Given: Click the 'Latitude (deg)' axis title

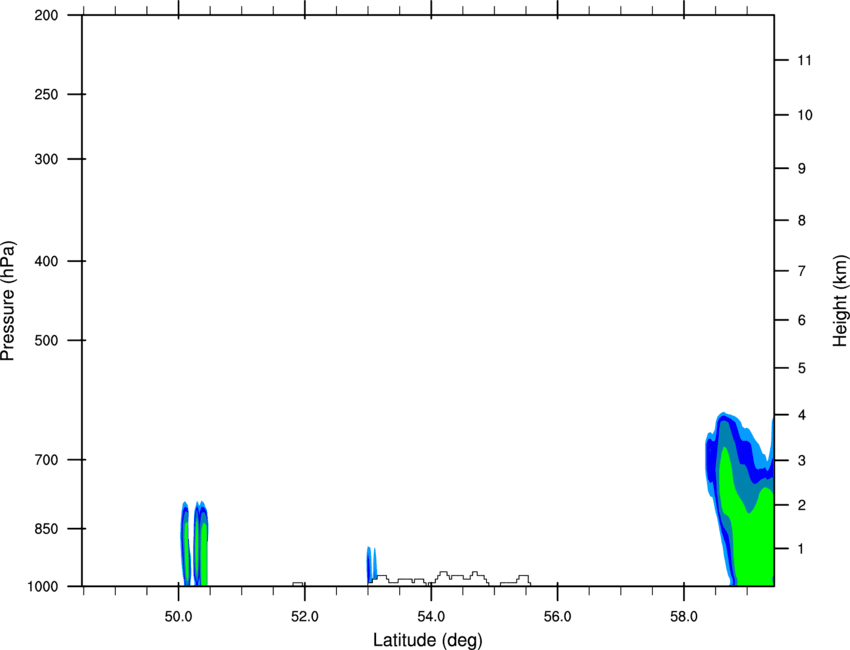Looking at the screenshot, I should [x=428, y=640].
